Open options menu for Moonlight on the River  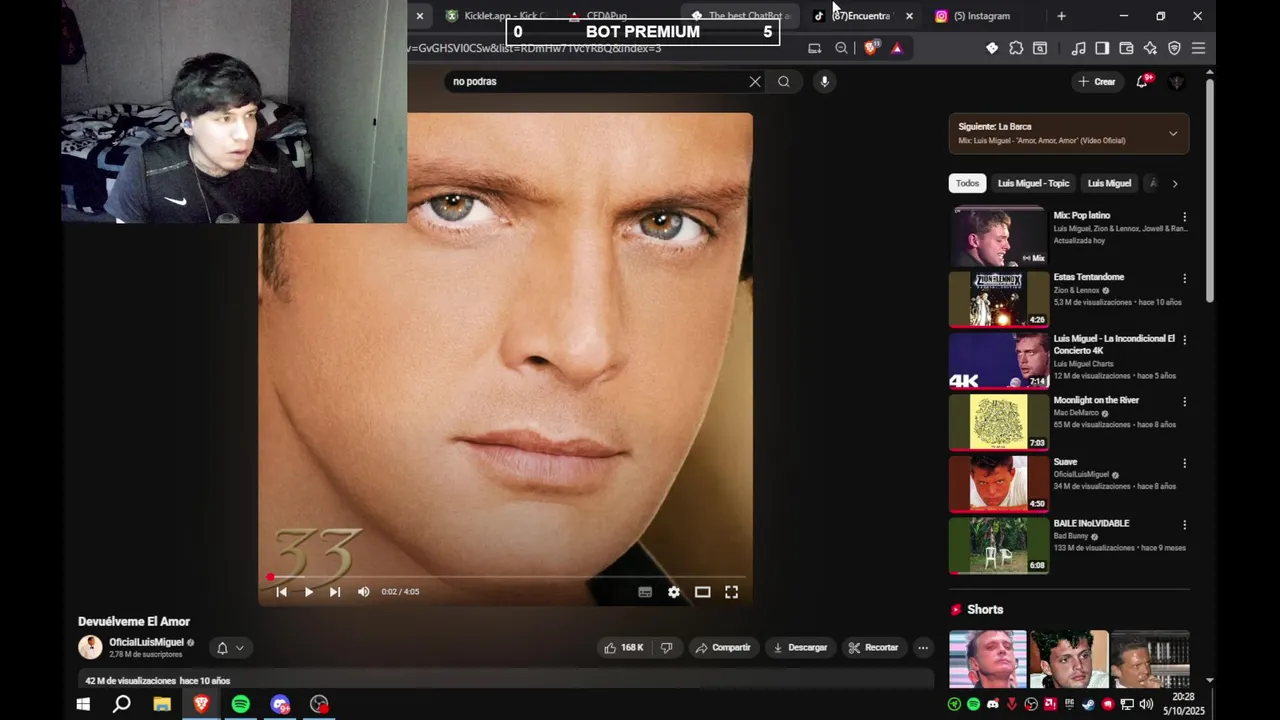click(1185, 401)
